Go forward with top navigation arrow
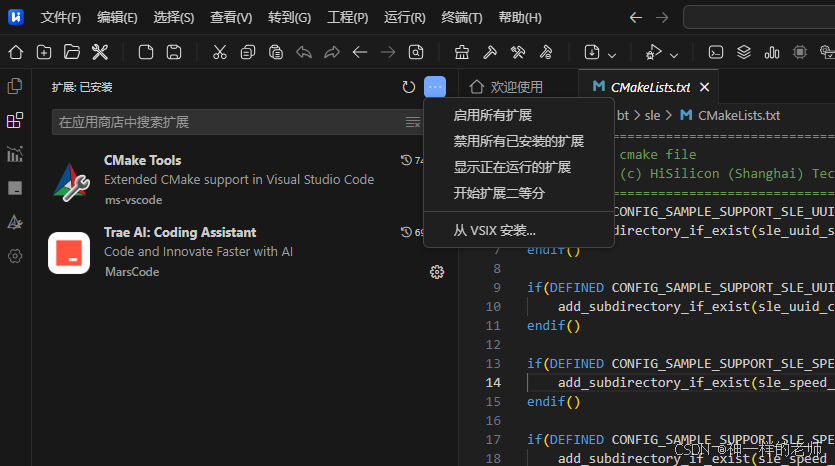The width and height of the screenshot is (835, 466). (x=662, y=18)
